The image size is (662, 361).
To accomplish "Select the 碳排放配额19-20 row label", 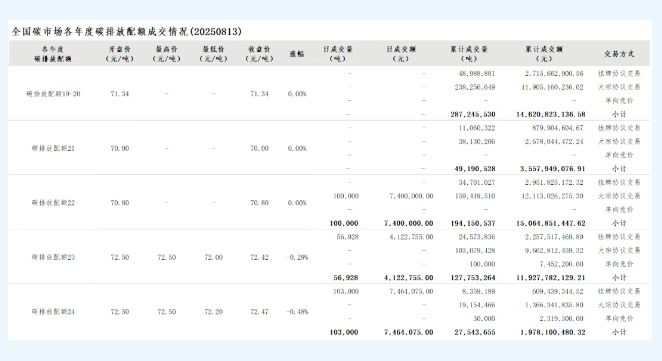I will [x=53, y=94].
